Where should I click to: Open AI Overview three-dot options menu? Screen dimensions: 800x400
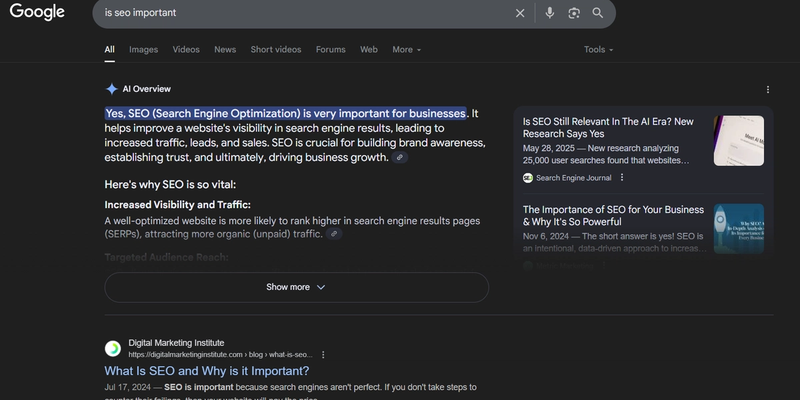tap(768, 90)
